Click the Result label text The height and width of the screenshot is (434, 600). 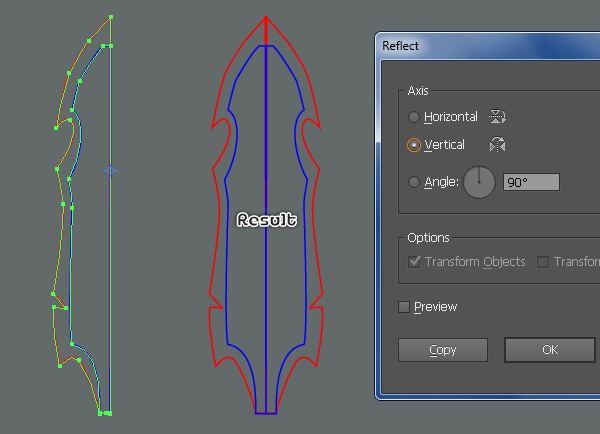[x=267, y=220]
